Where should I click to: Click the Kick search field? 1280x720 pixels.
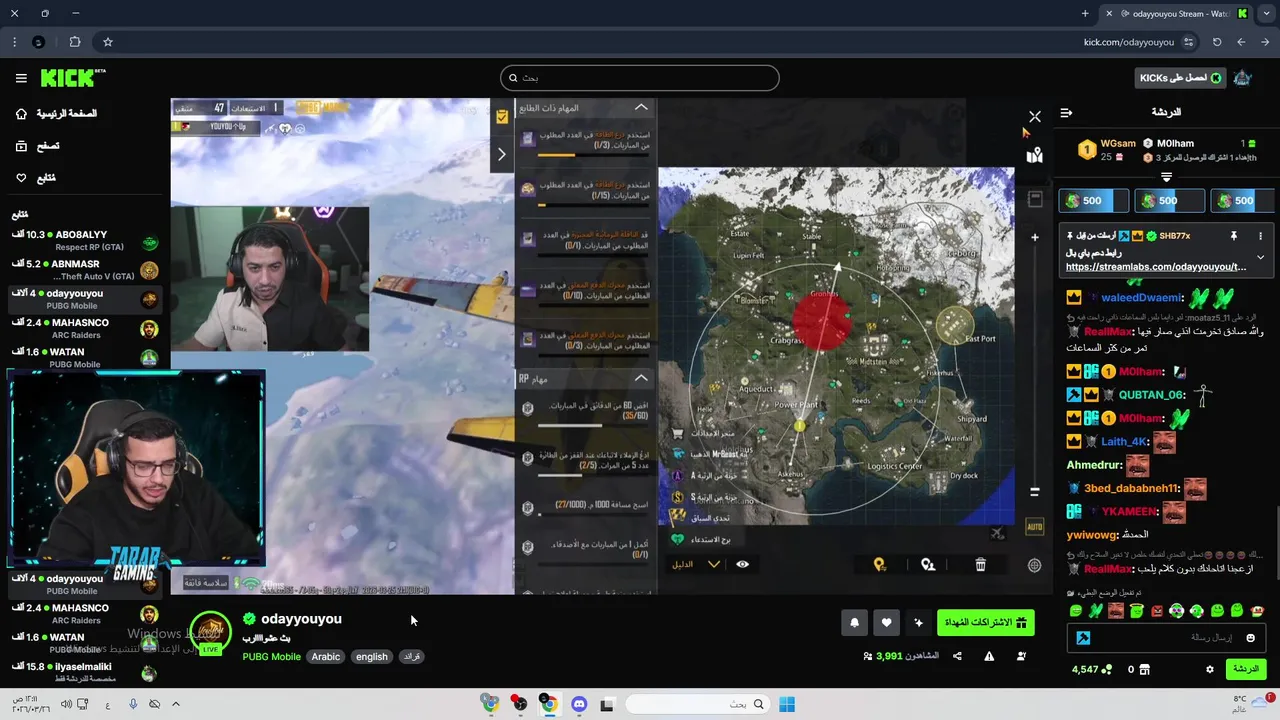(640, 78)
